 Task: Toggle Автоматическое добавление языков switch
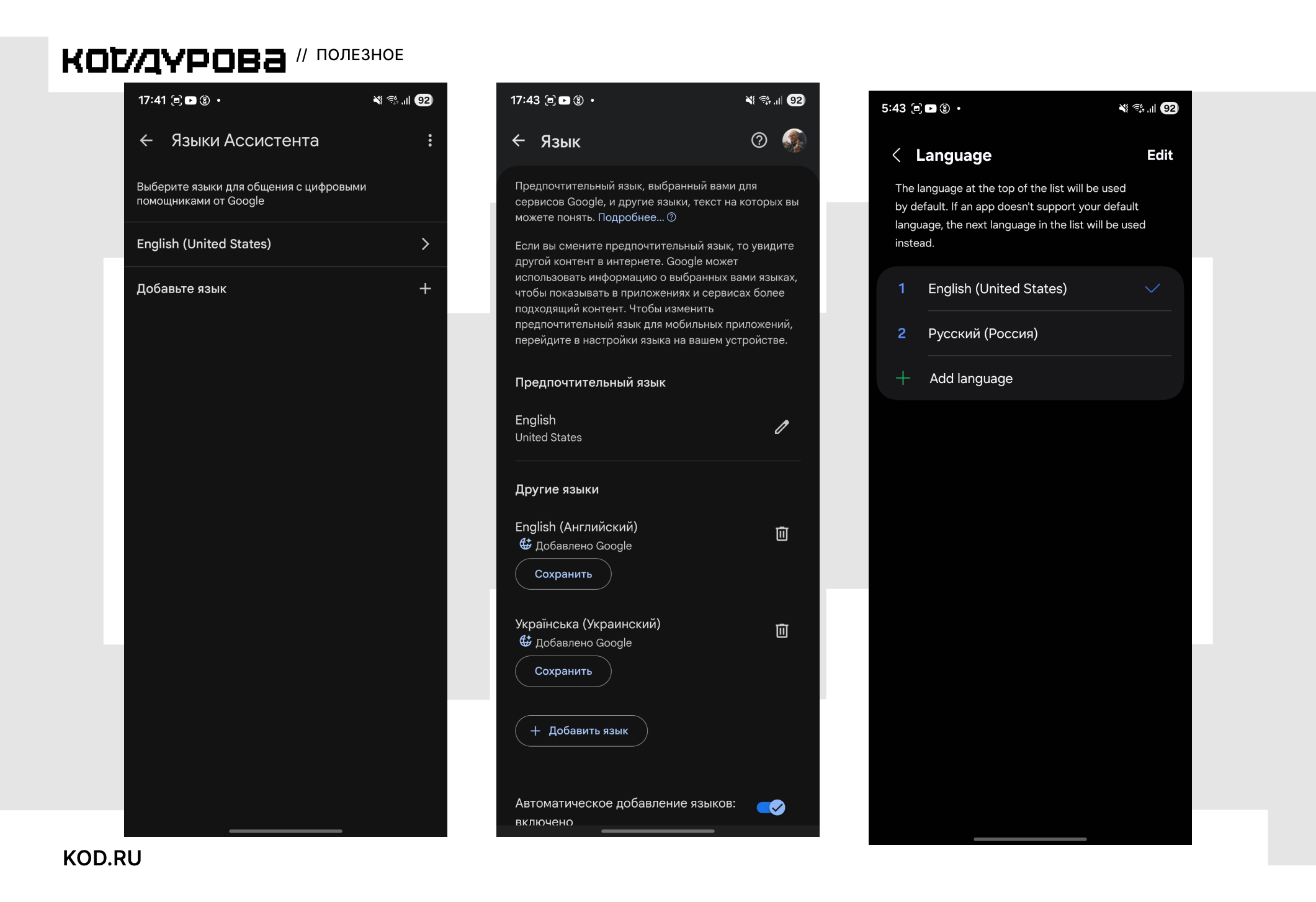[x=771, y=807]
